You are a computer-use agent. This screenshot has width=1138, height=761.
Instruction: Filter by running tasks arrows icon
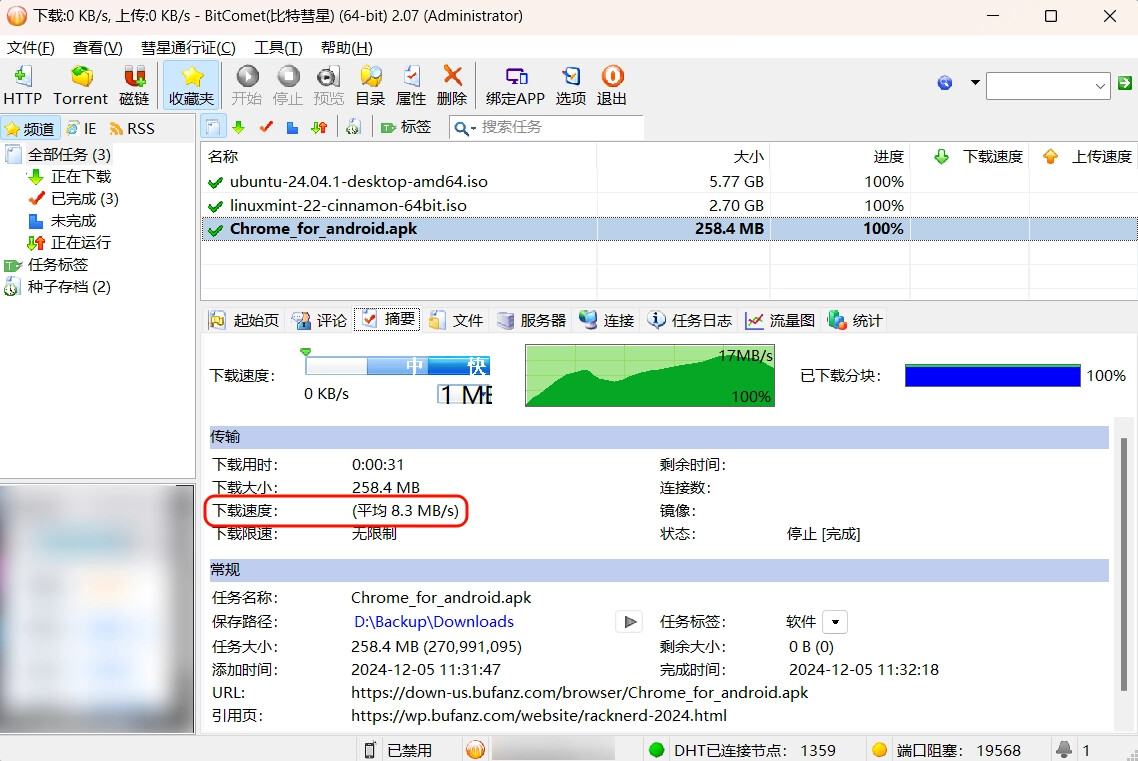(319, 128)
